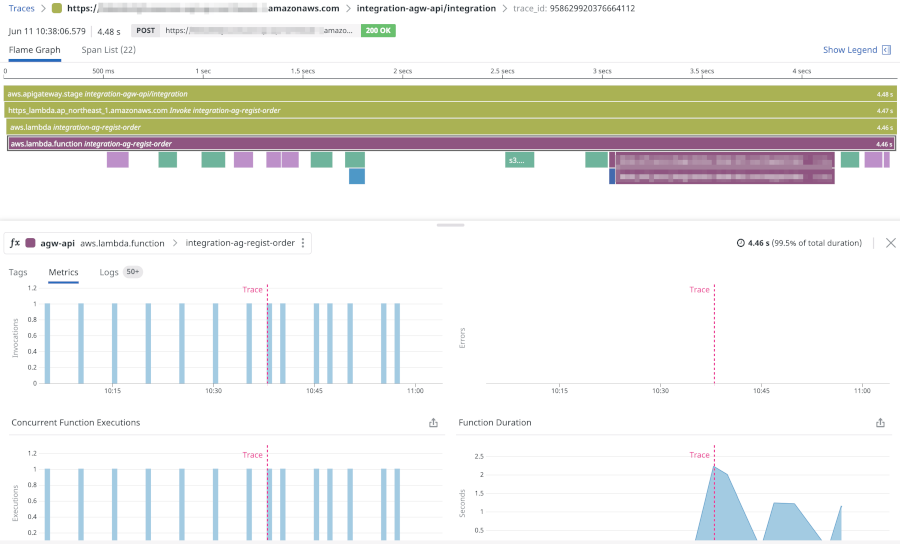
Task: Open the Metrics tab
Action: coord(63,272)
